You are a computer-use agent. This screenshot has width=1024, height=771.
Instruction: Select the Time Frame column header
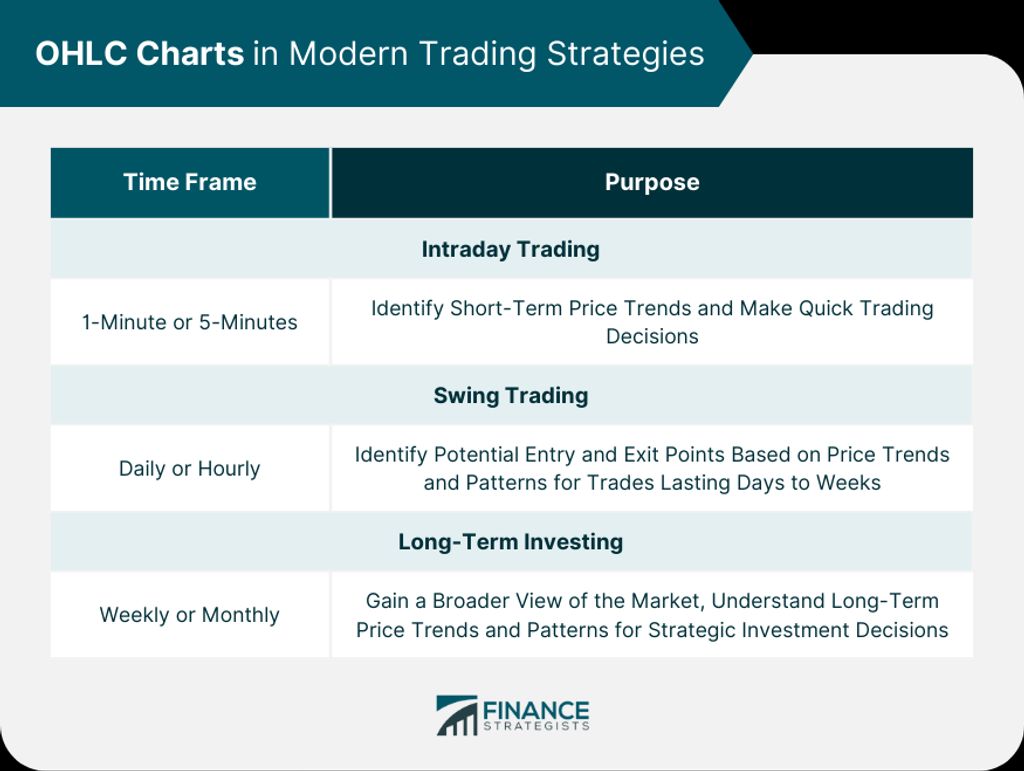pyautogui.click(x=190, y=182)
